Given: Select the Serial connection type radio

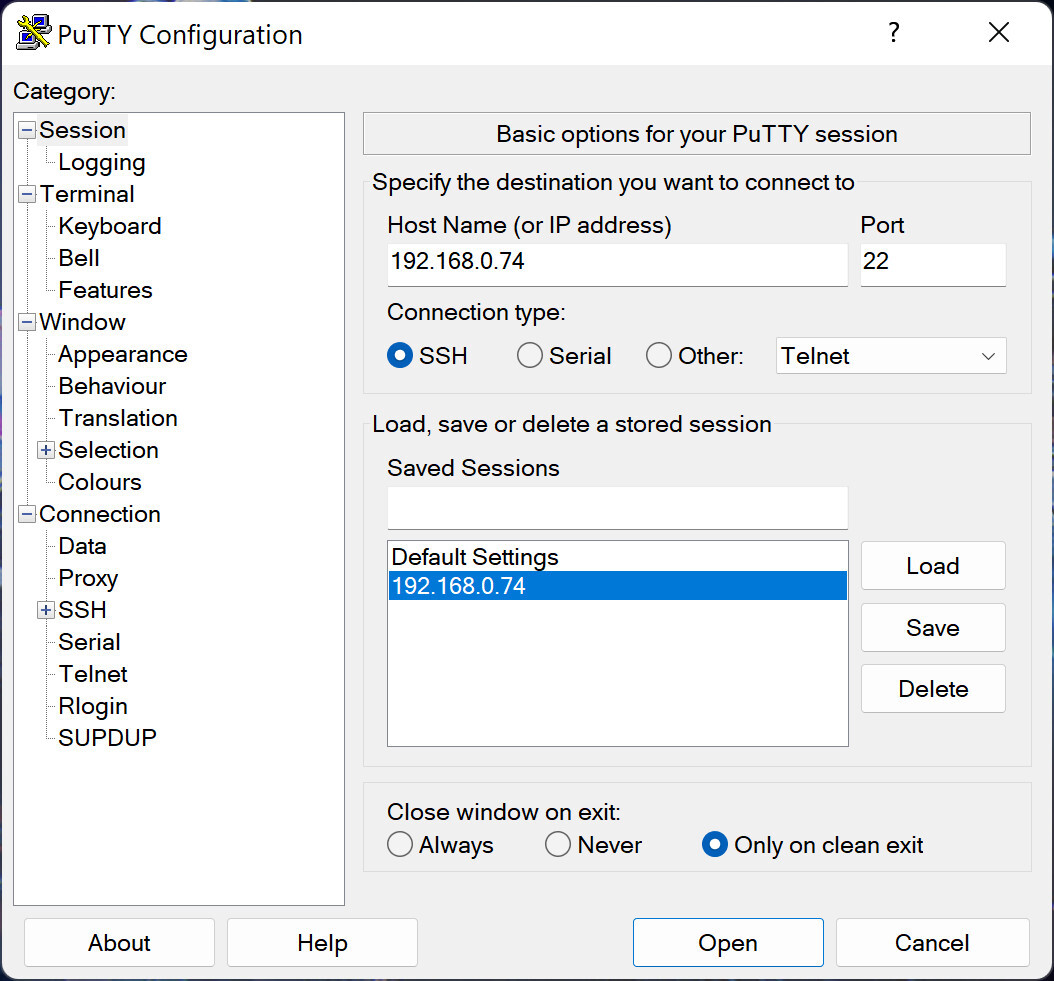Looking at the screenshot, I should 530,356.
